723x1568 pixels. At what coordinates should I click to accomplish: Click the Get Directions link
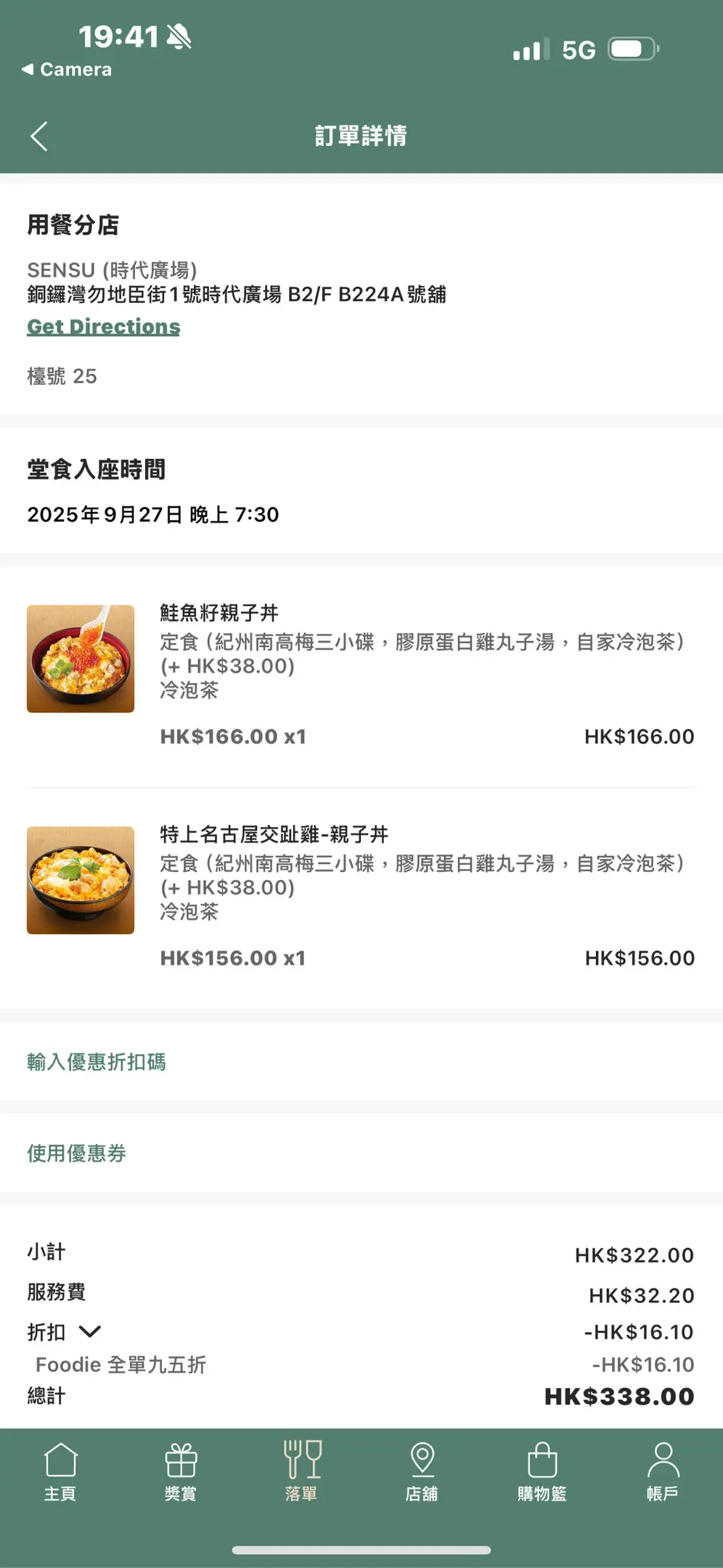(x=103, y=327)
